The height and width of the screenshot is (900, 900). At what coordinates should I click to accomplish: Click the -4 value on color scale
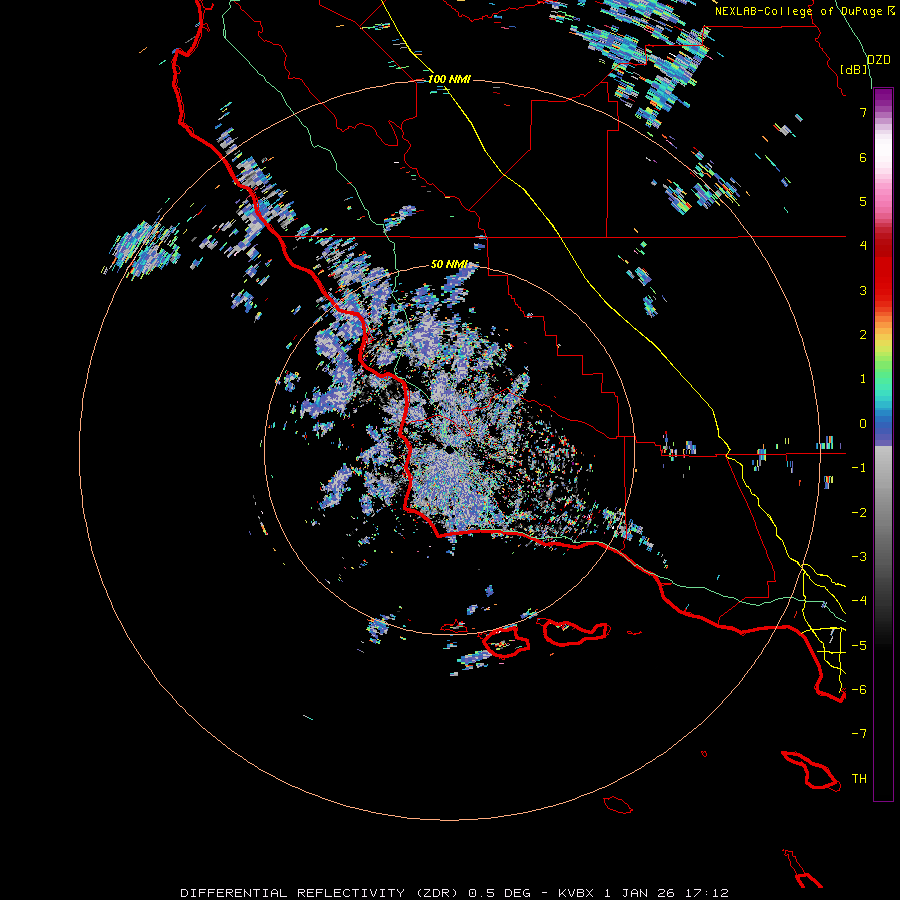point(859,601)
